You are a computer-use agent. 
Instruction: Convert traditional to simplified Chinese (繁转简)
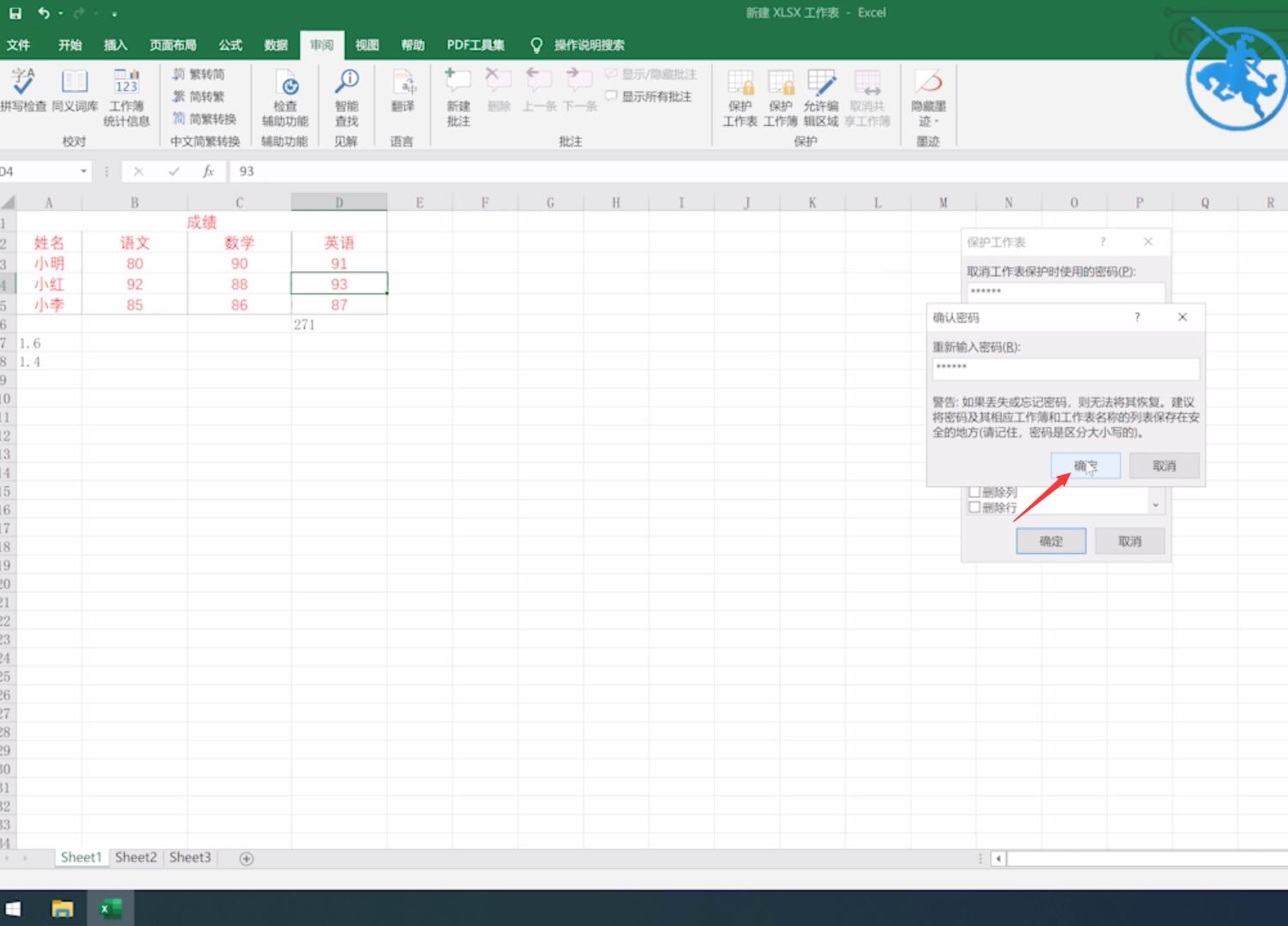click(x=198, y=75)
